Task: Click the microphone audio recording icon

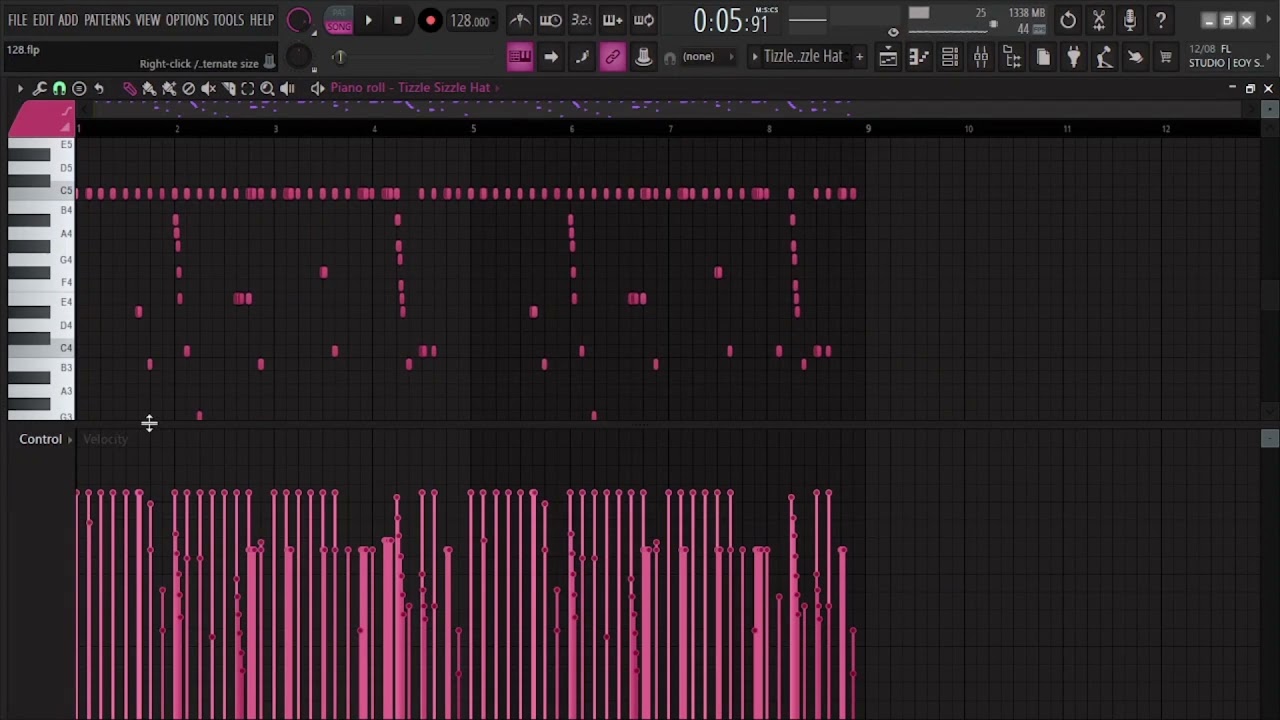Action: point(1130,20)
